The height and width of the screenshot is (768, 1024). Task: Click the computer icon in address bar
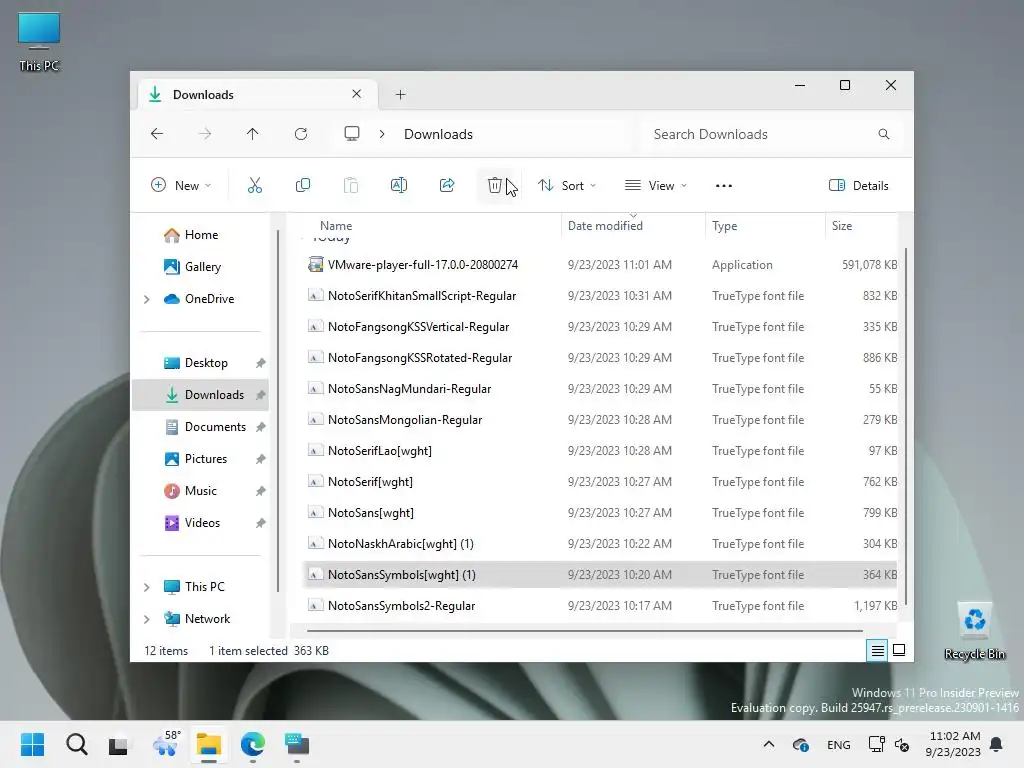[x=352, y=134]
